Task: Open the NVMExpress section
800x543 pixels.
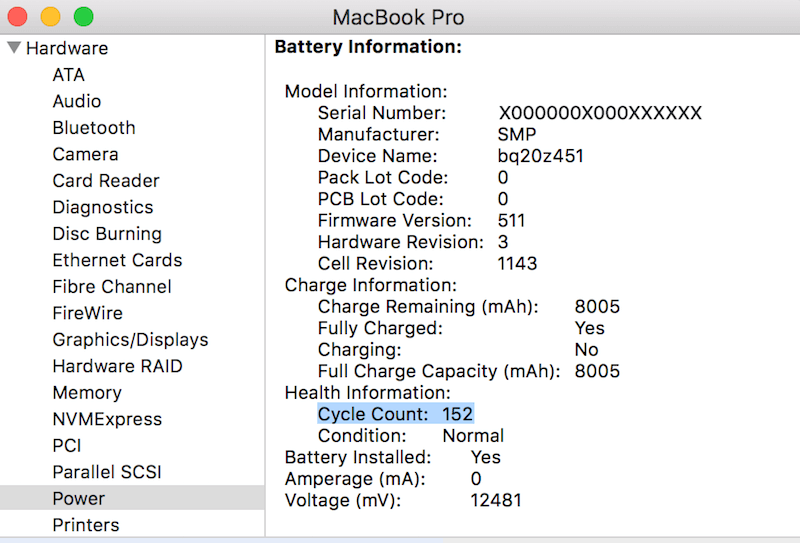Action: (107, 419)
